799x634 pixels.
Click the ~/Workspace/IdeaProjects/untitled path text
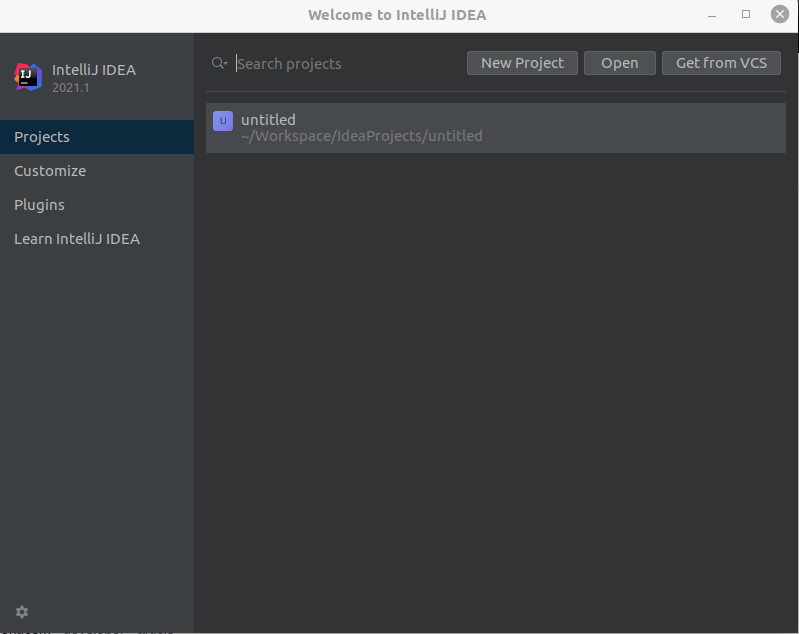click(362, 136)
